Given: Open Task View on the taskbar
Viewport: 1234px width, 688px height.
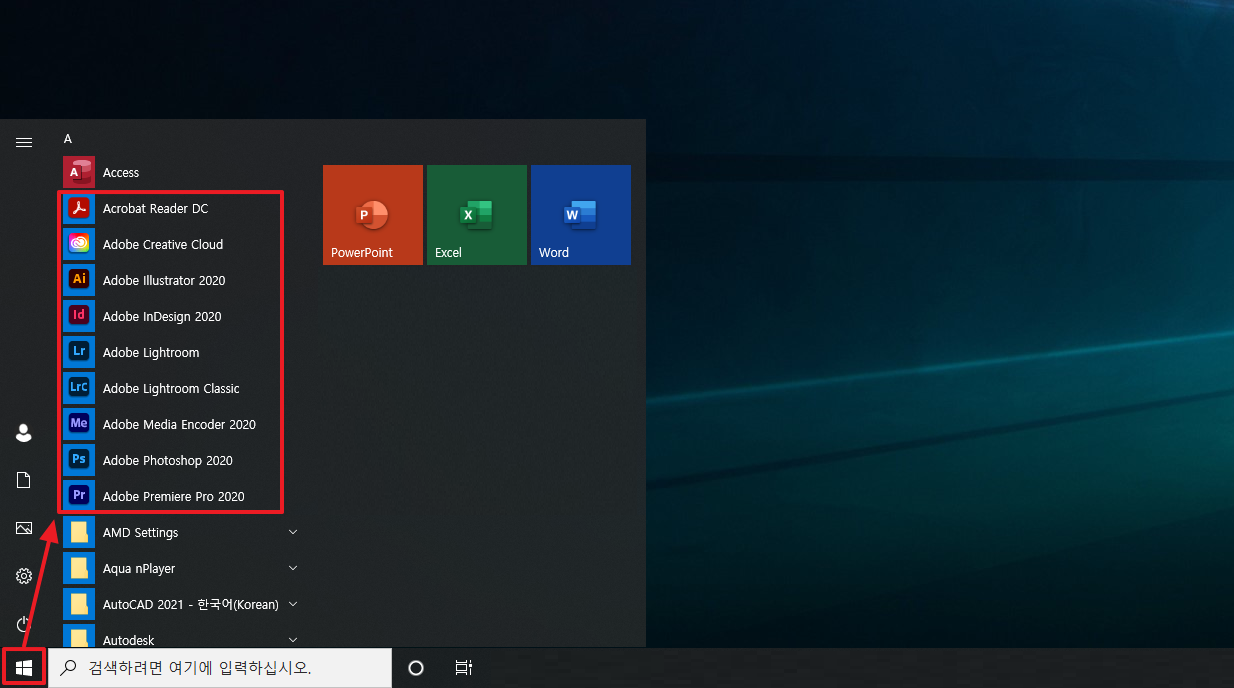Looking at the screenshot, I should tap(463, 667).
